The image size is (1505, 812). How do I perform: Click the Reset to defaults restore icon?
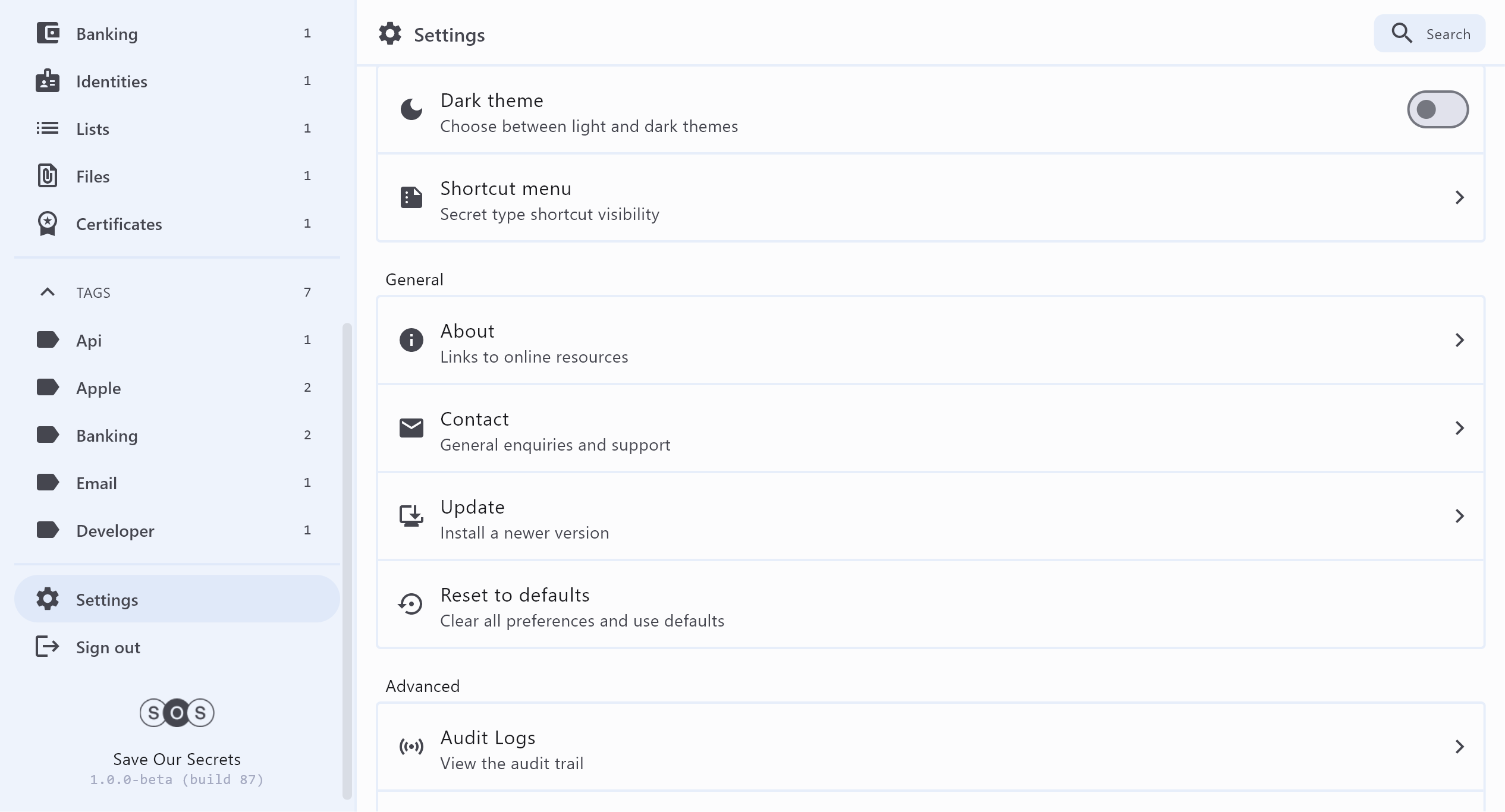(x=411, y=604)
